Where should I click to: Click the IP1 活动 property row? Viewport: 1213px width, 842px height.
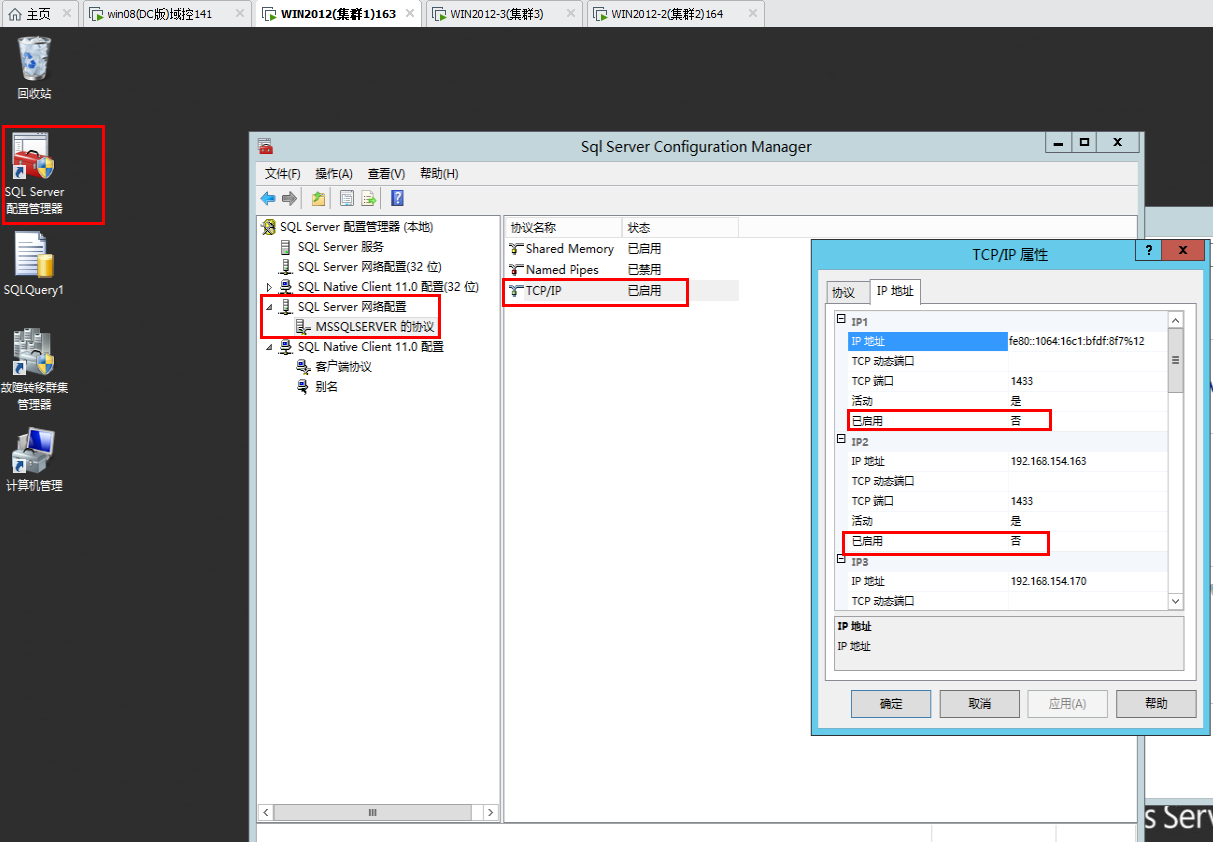(x=1007, y=401)
